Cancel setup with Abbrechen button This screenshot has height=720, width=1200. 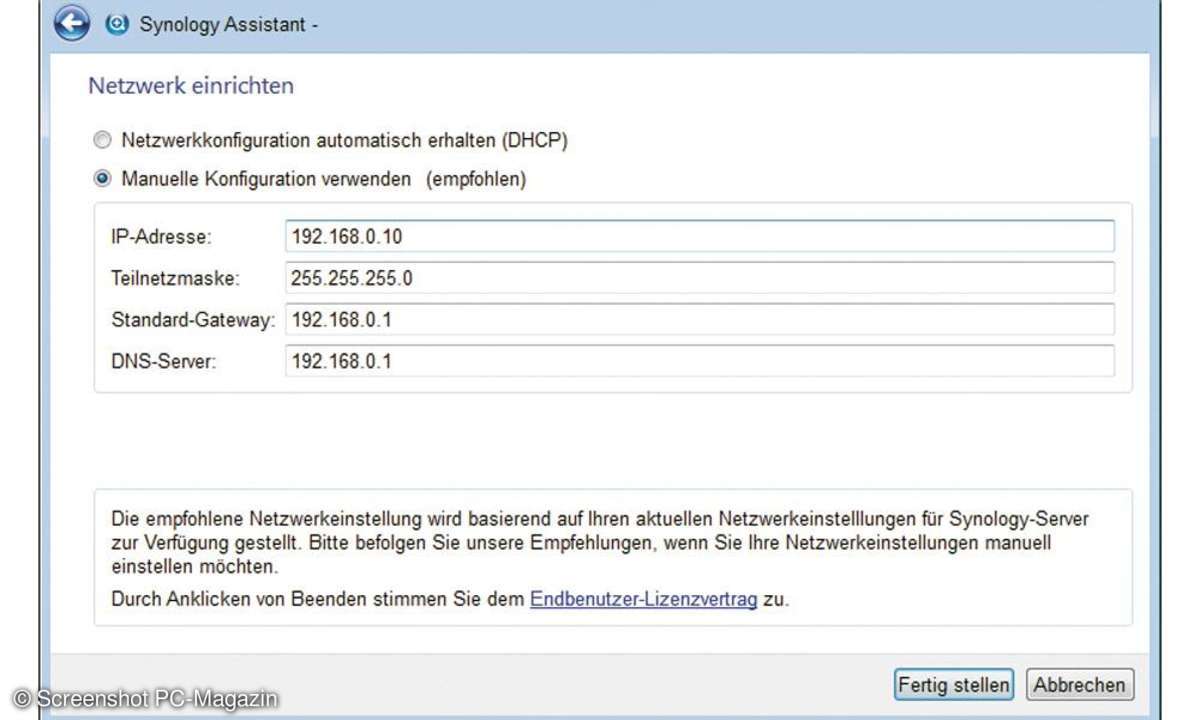point(1080,686)
